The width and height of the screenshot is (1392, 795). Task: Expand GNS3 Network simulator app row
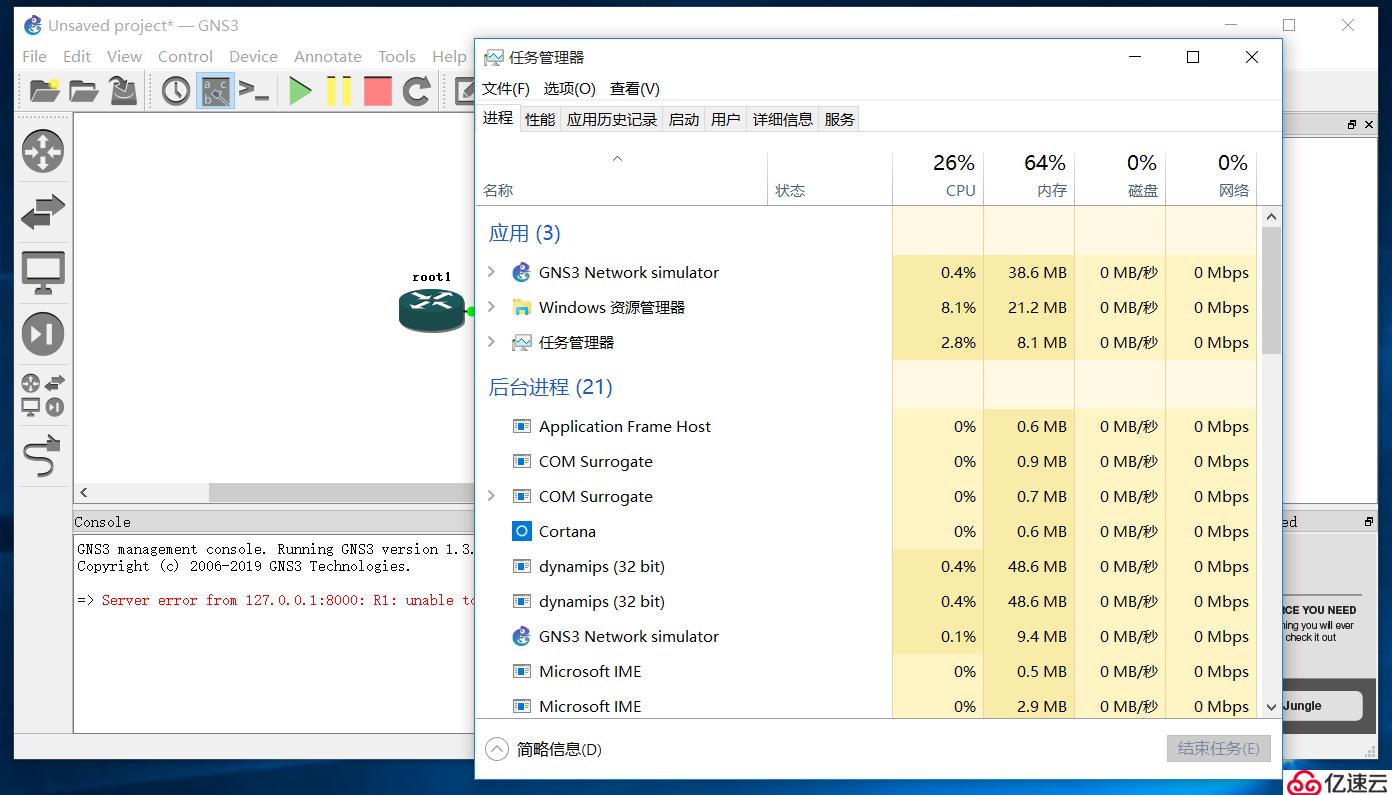pos(491,272)
